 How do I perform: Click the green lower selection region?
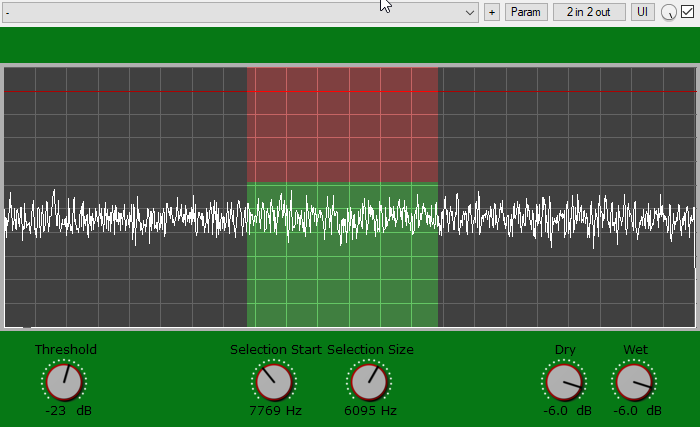[342, 280]
